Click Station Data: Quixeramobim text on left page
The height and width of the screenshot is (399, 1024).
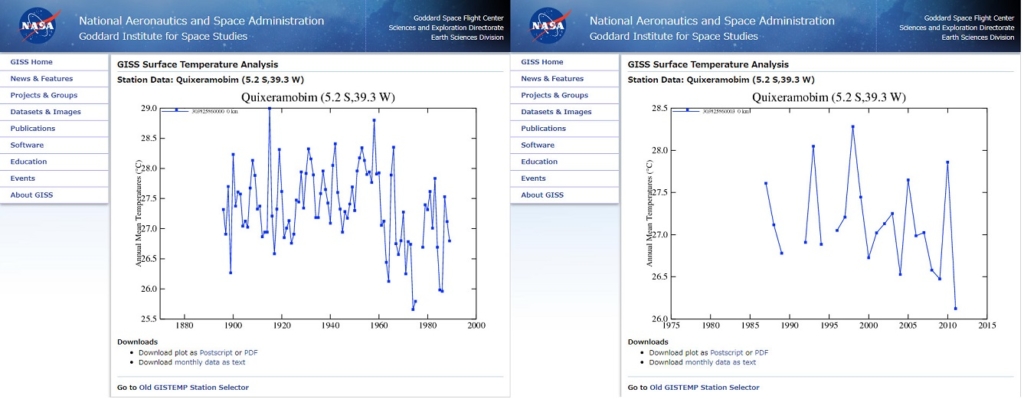point(210,80)
